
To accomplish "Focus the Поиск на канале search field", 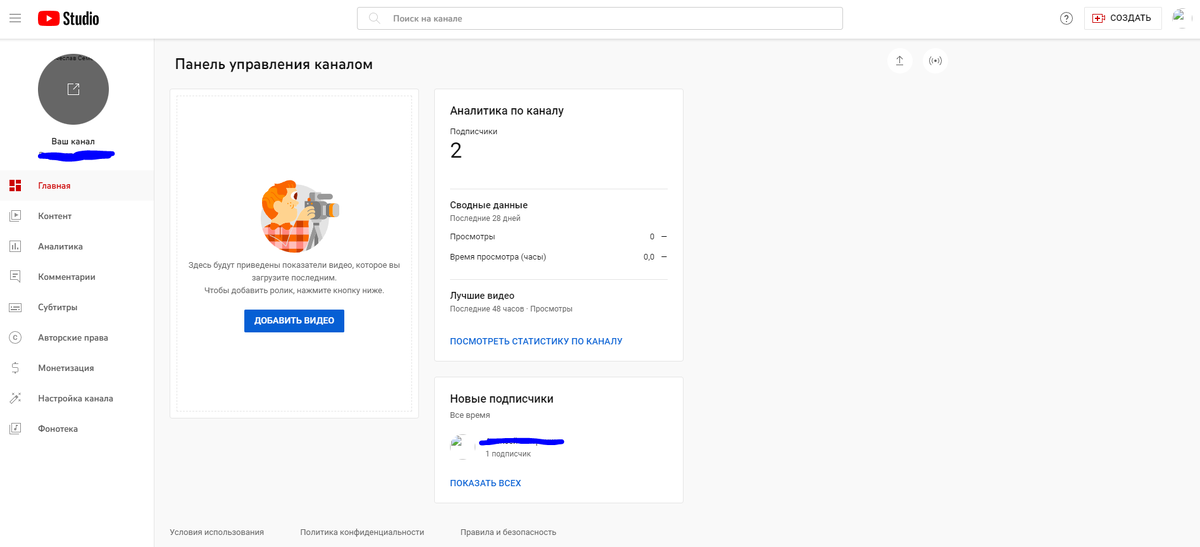I will (600, 18).
